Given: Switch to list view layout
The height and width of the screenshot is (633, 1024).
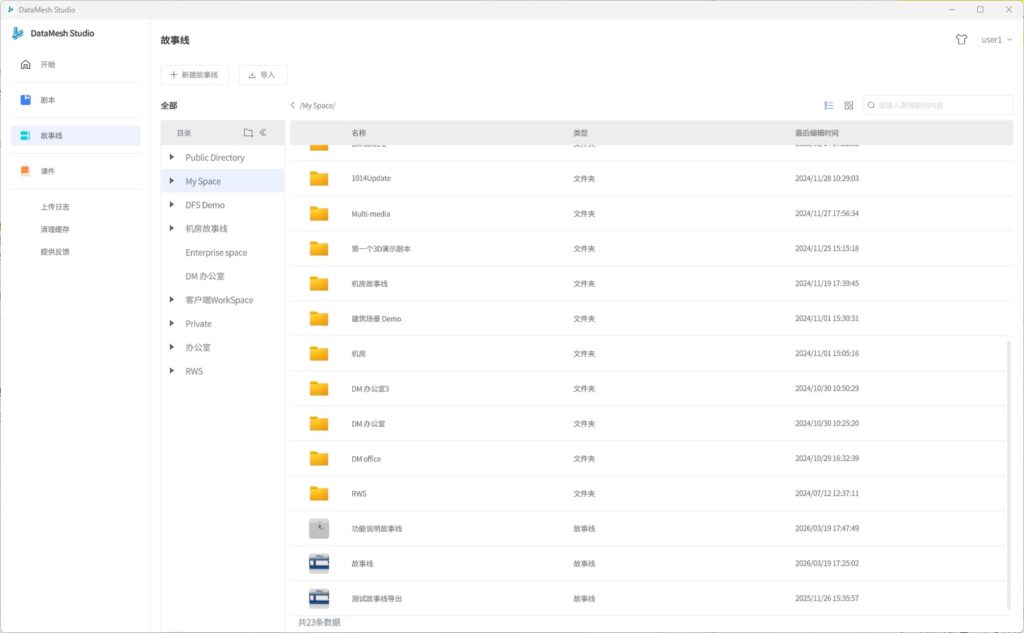Looking at the screenshot, I should 829,105.
